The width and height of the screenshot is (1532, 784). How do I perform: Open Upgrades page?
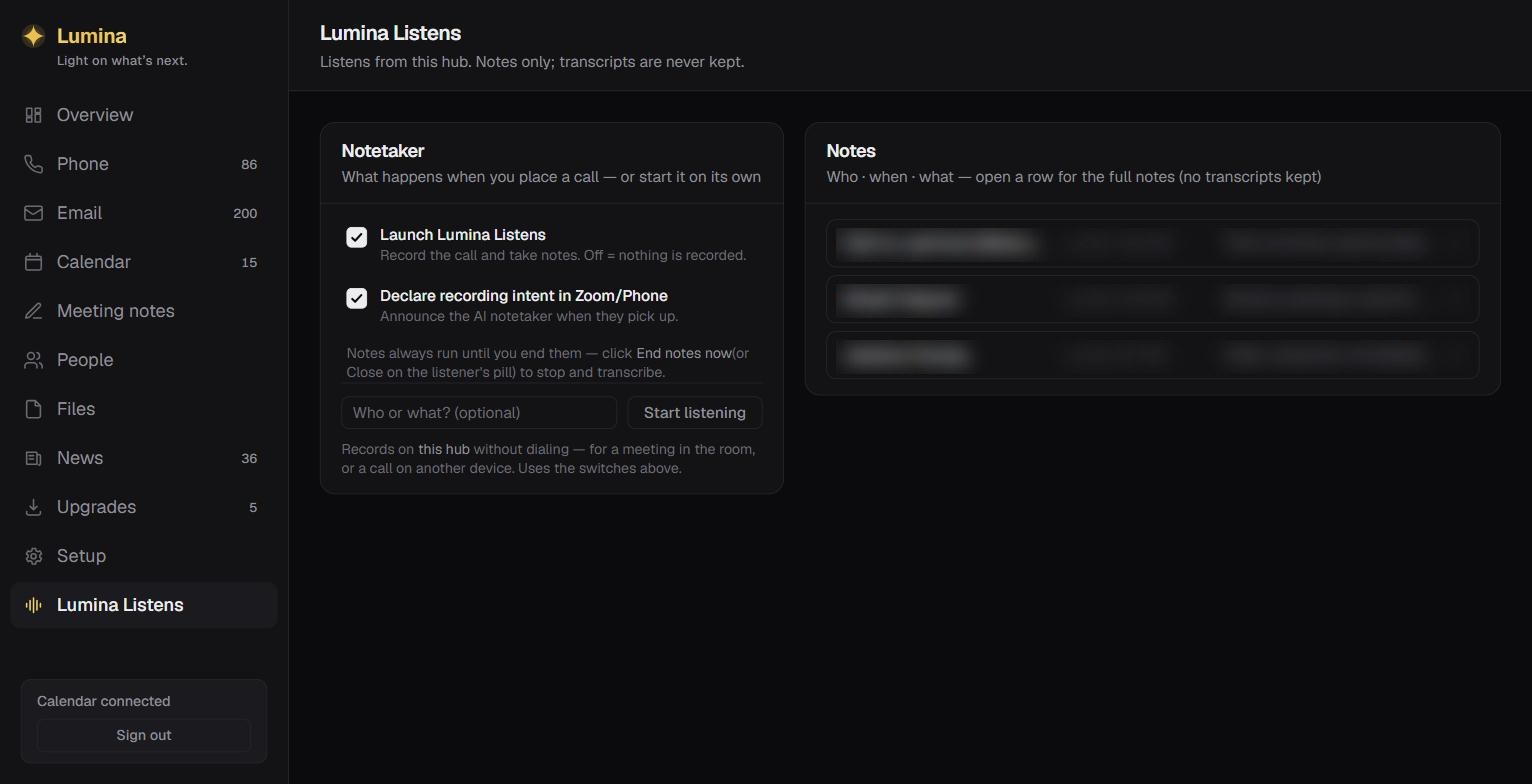144,507
